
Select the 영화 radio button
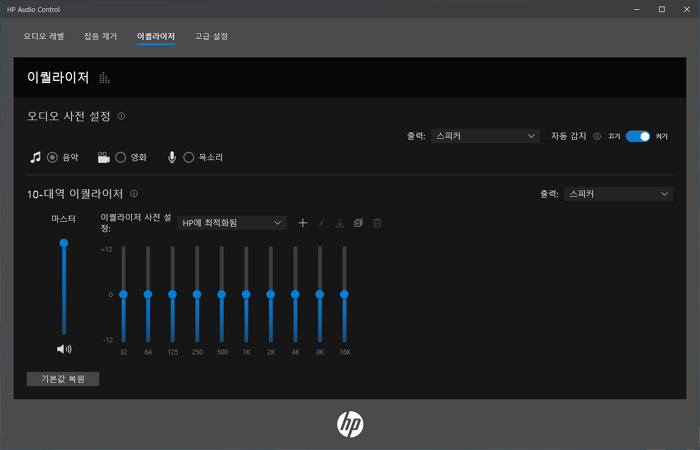[121, 157]
